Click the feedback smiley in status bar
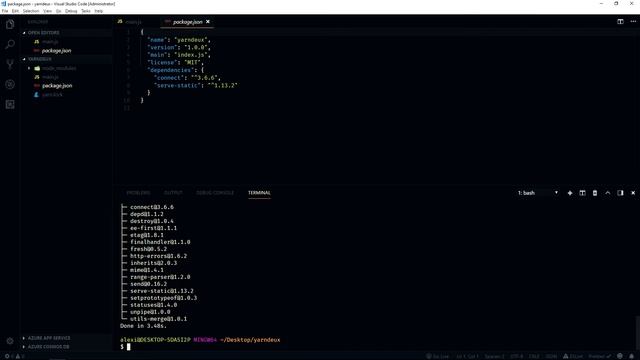 620,356
